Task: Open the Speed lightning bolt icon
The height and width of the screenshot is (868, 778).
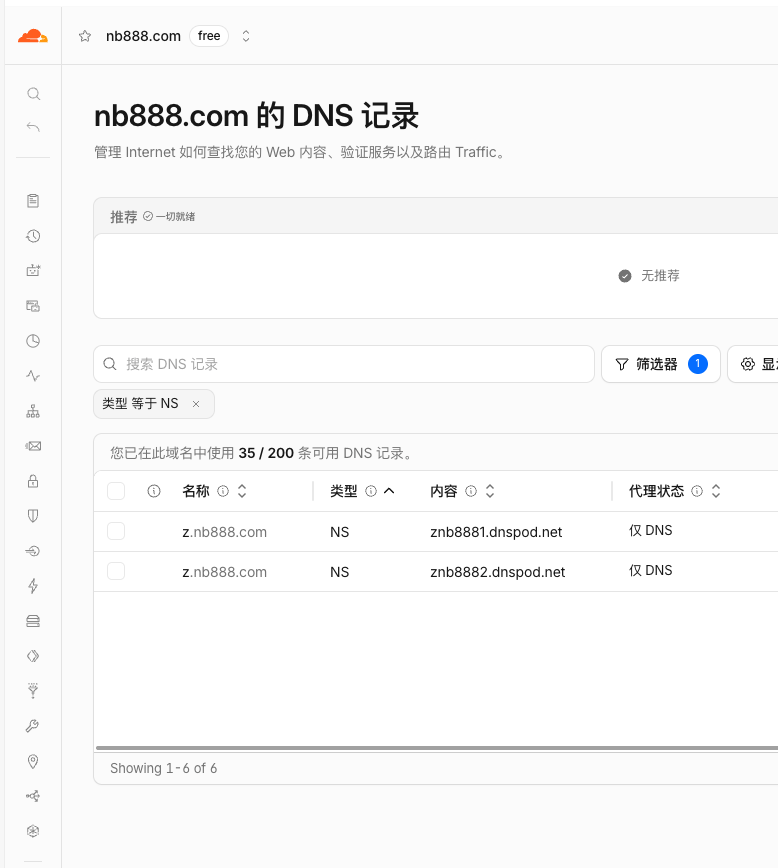Action: 33,586
